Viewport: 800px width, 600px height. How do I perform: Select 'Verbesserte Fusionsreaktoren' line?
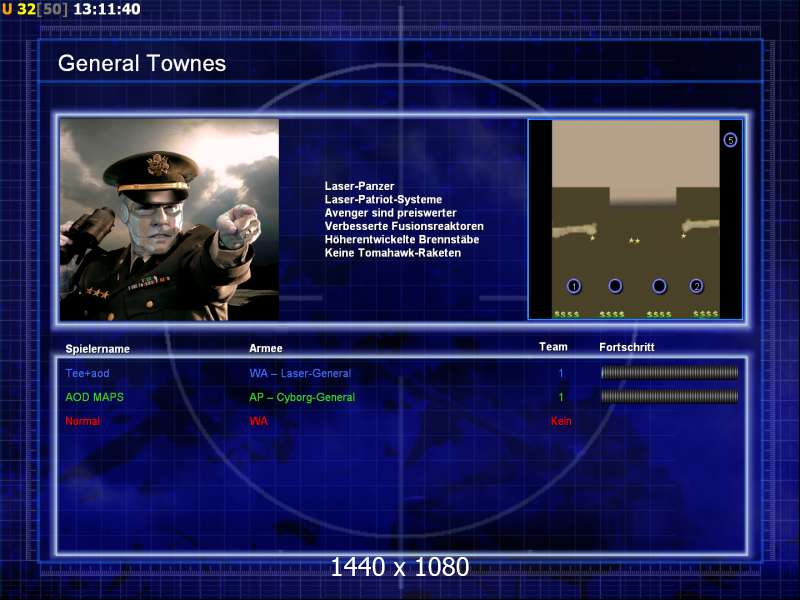[404, 226]
